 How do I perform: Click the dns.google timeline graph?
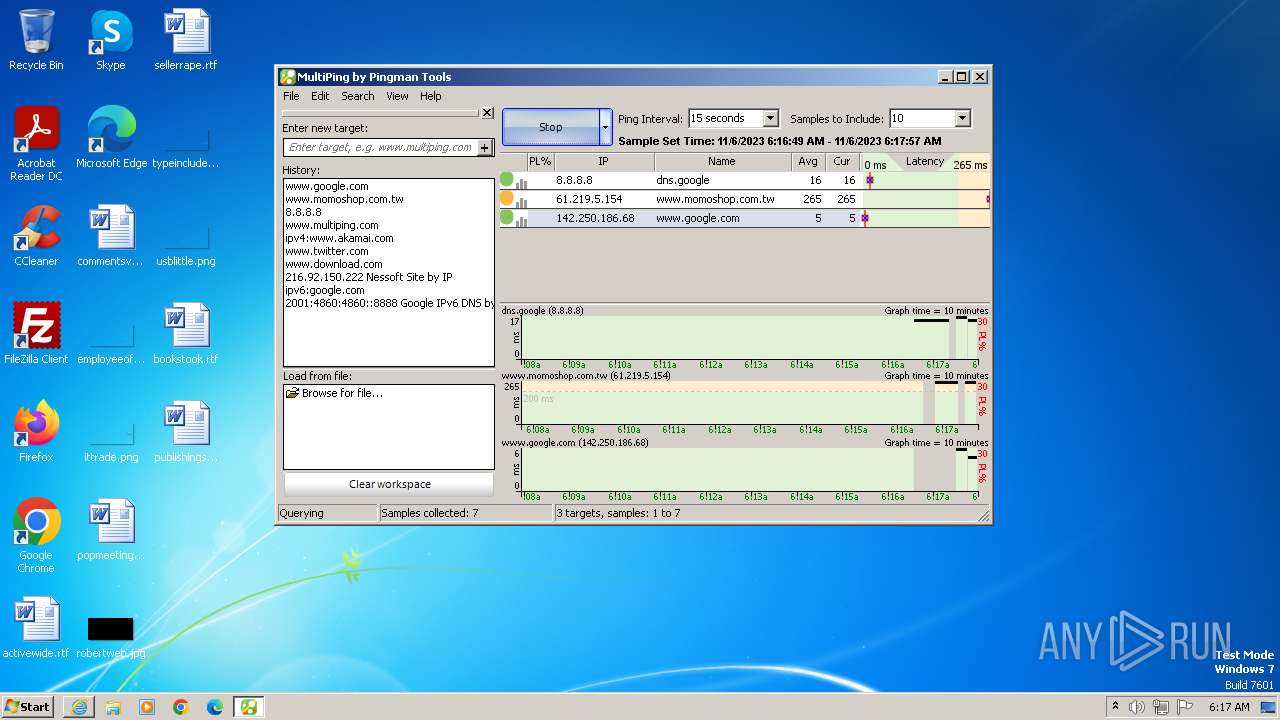click(x=748, y=337)
